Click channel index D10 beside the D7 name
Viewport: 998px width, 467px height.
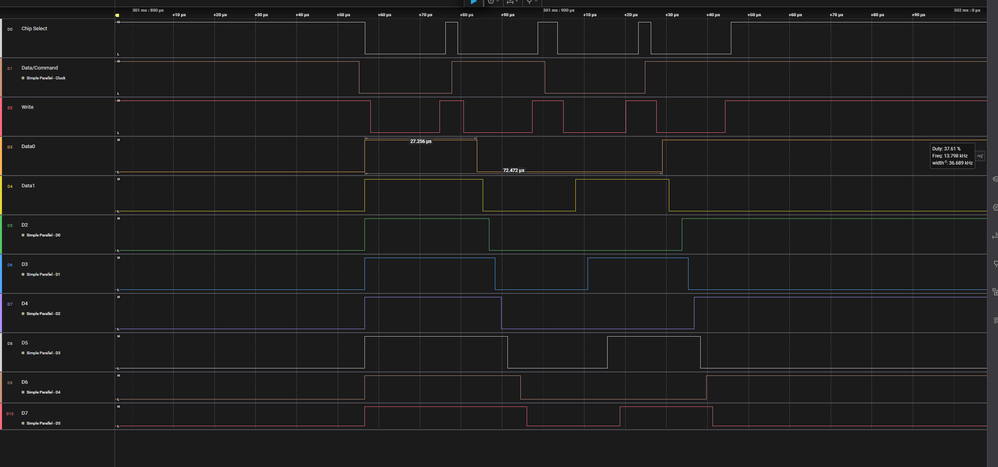coord(10,414)
